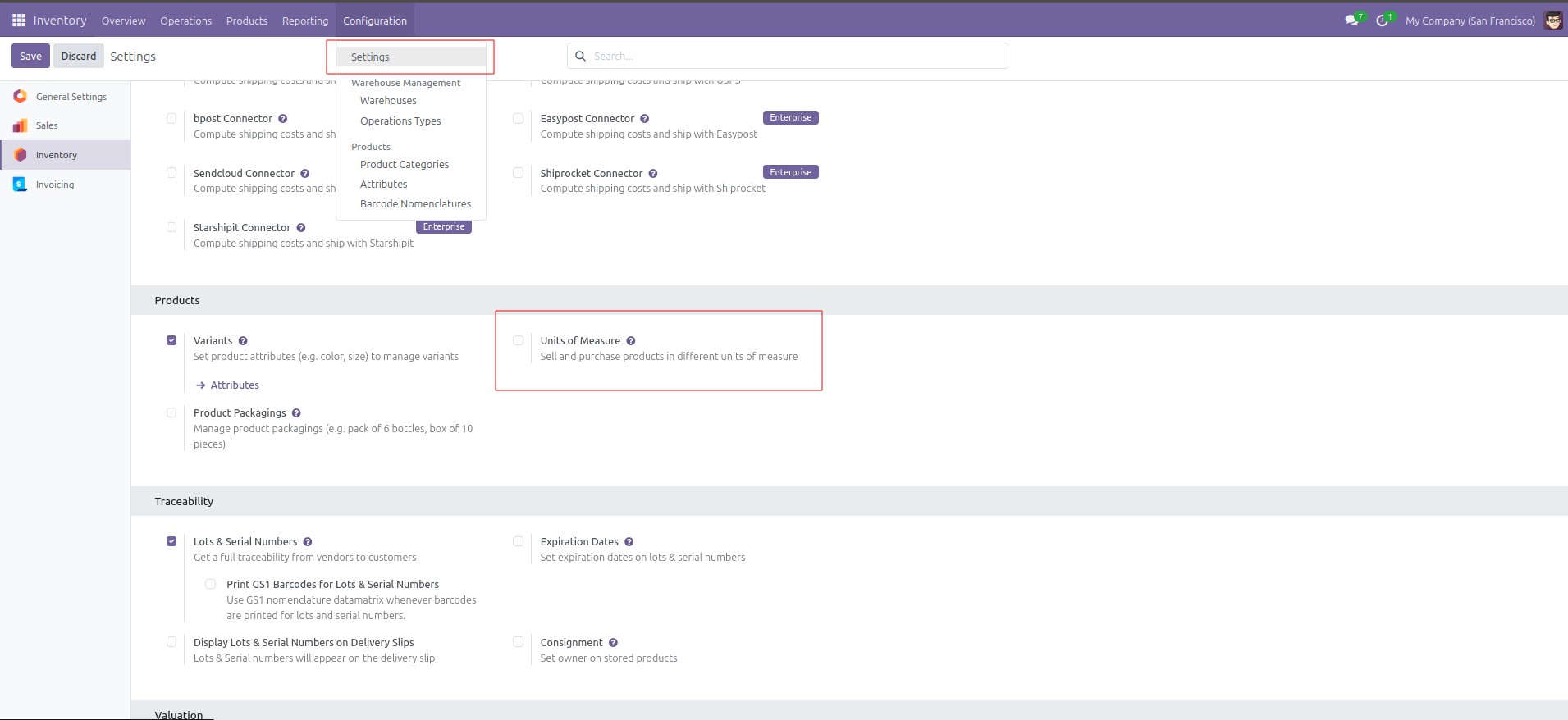Click the help icon next to Expiration Dates
1568x720 pixels.
tap(629, 542)
